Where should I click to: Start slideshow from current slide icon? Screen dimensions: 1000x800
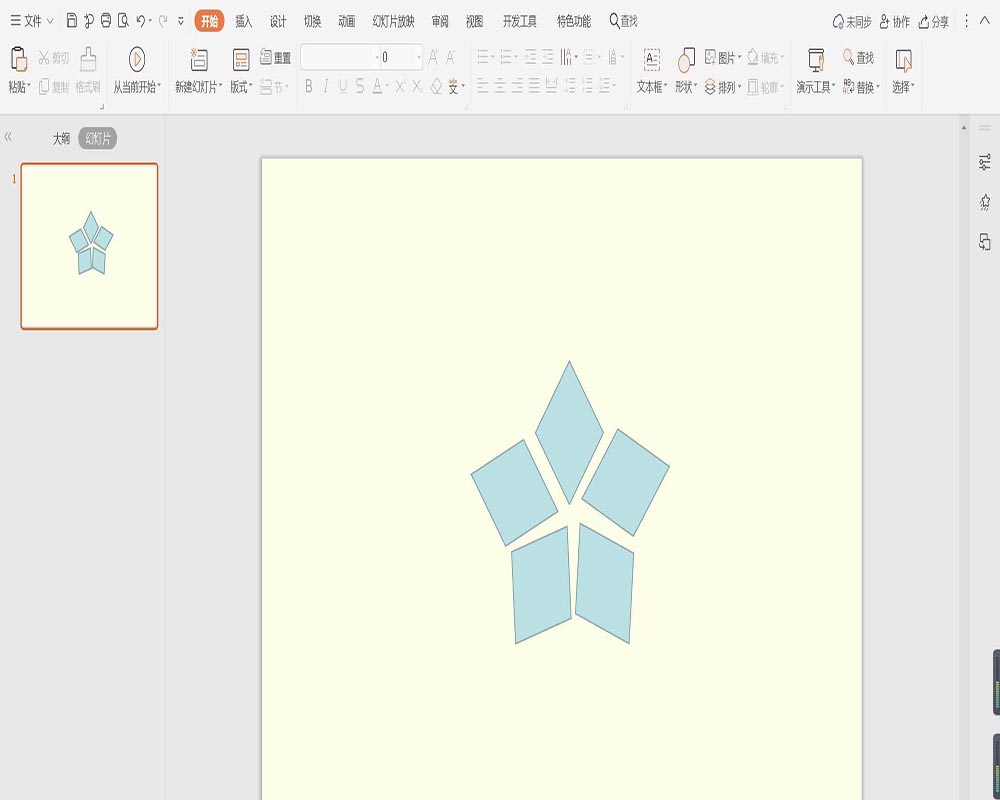click(136, 59)
